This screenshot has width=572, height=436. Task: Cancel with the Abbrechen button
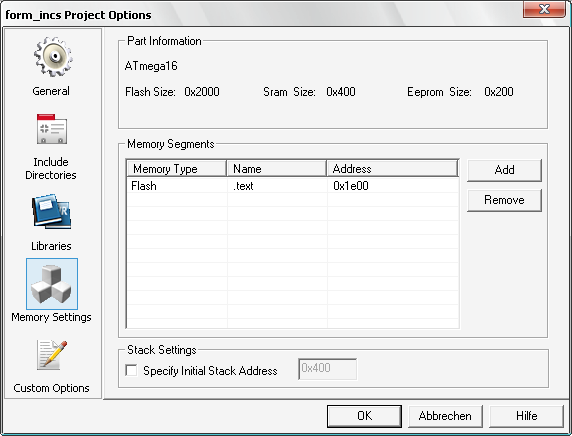445,416
